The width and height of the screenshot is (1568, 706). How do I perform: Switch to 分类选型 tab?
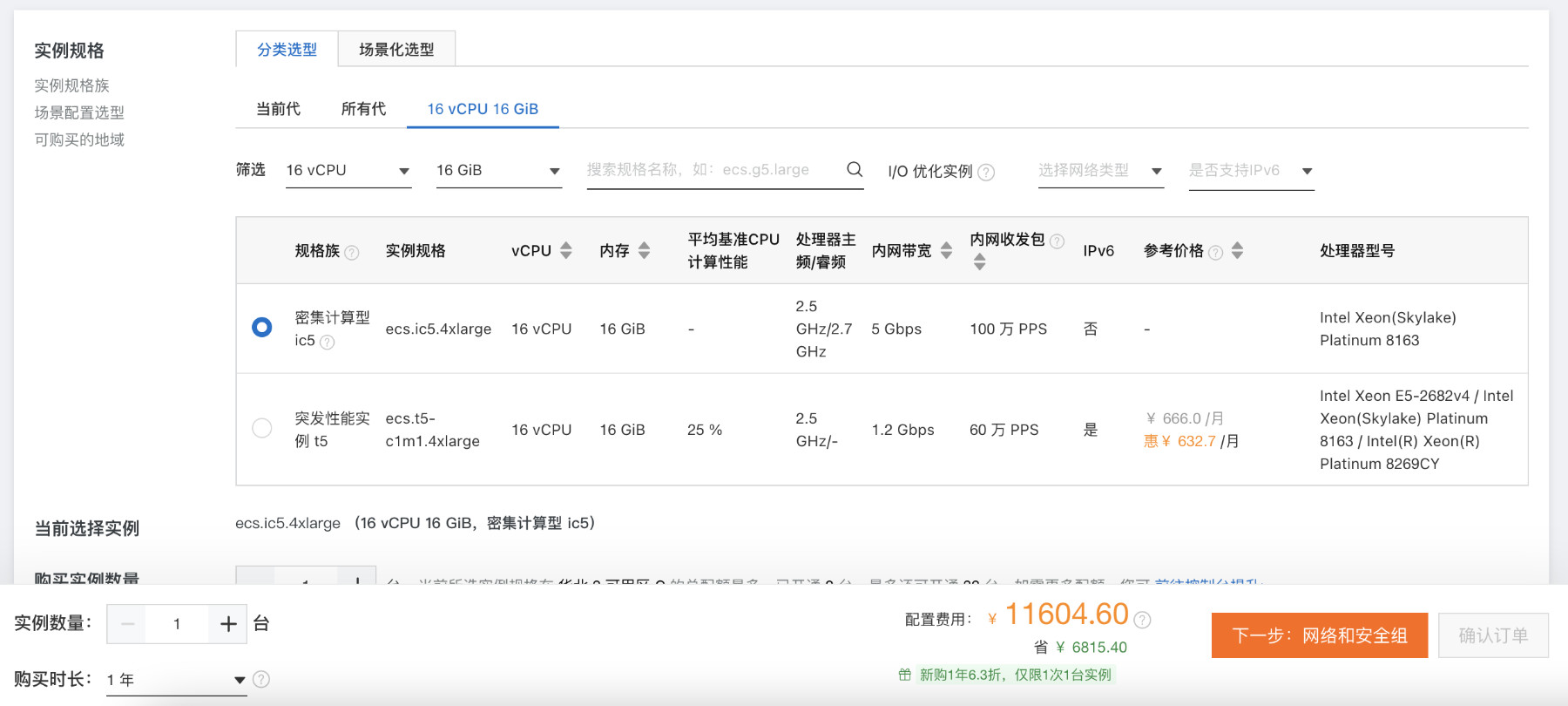(x=287, y=50)
